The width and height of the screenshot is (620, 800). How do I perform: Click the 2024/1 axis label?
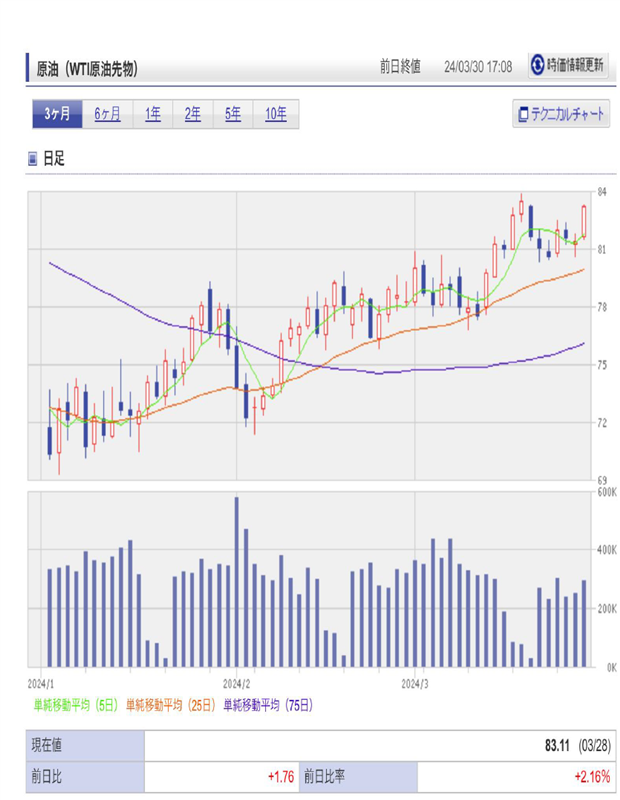click(x=41, y=684)
